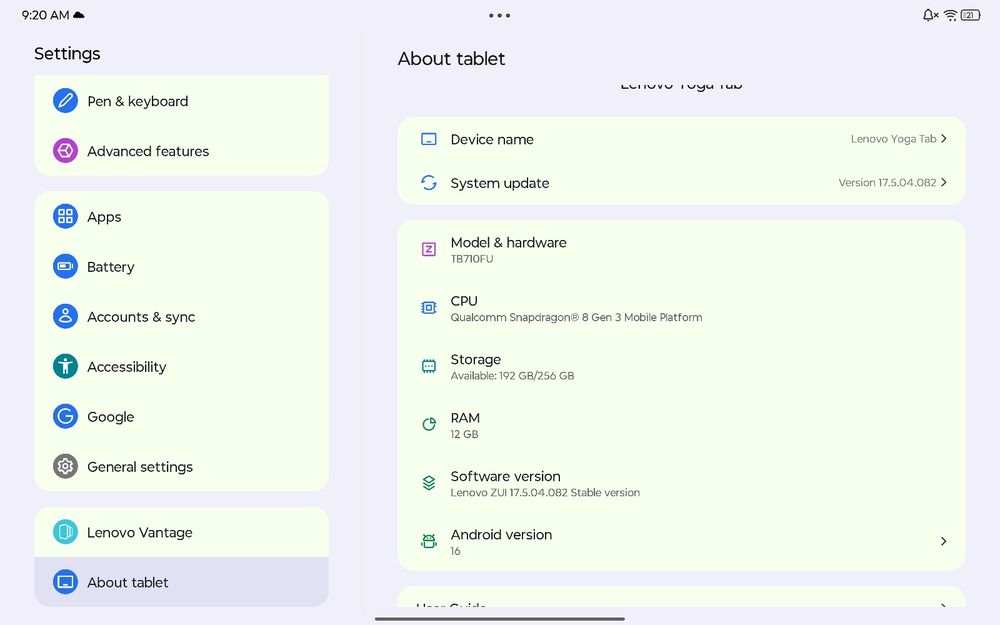
Task: Tap the battery level indicator
Action: pyautogui.click(x=970, y=15)
